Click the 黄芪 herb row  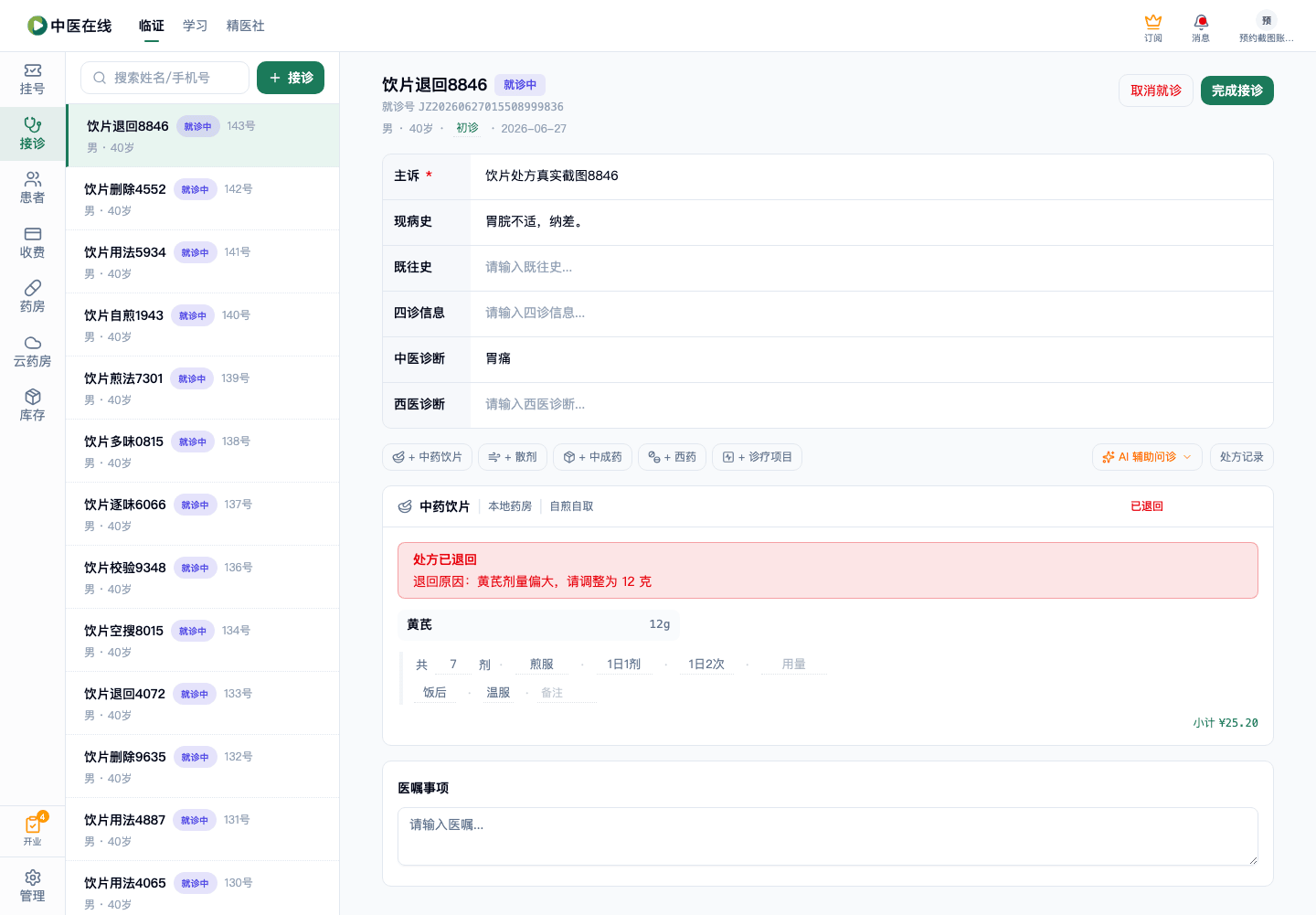pyautogui.click(x=539, y=624)
